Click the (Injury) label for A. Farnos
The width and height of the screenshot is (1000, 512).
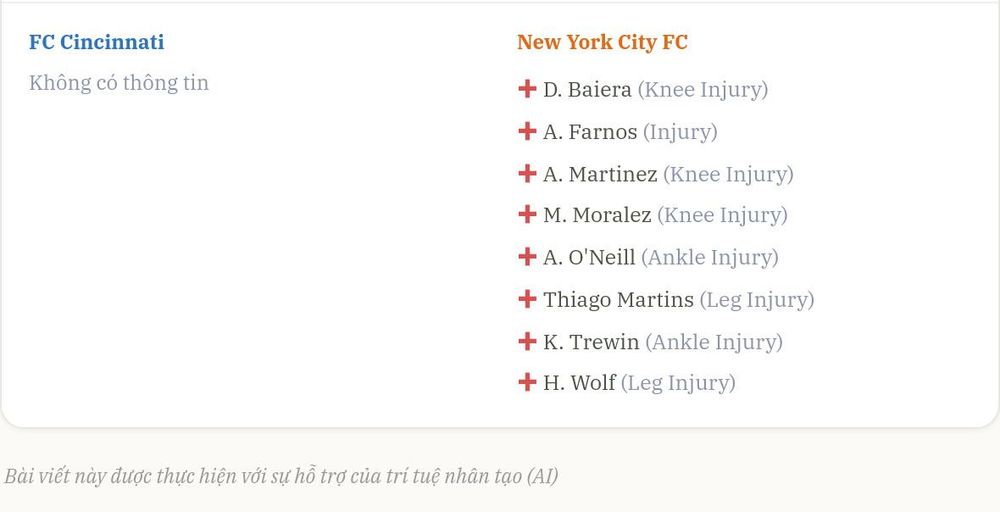680,133
